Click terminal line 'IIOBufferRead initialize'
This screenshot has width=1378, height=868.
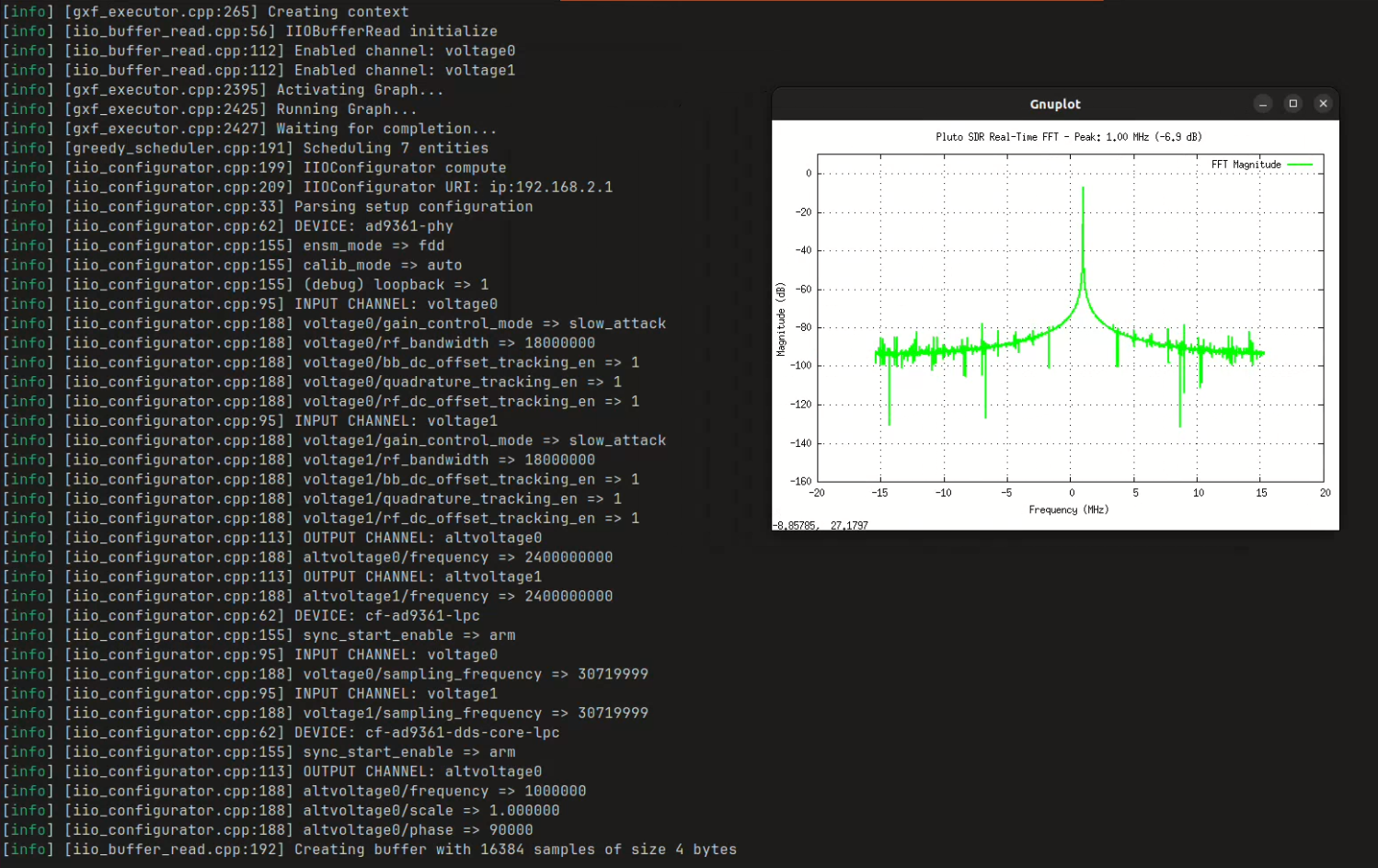coord(249,31)
